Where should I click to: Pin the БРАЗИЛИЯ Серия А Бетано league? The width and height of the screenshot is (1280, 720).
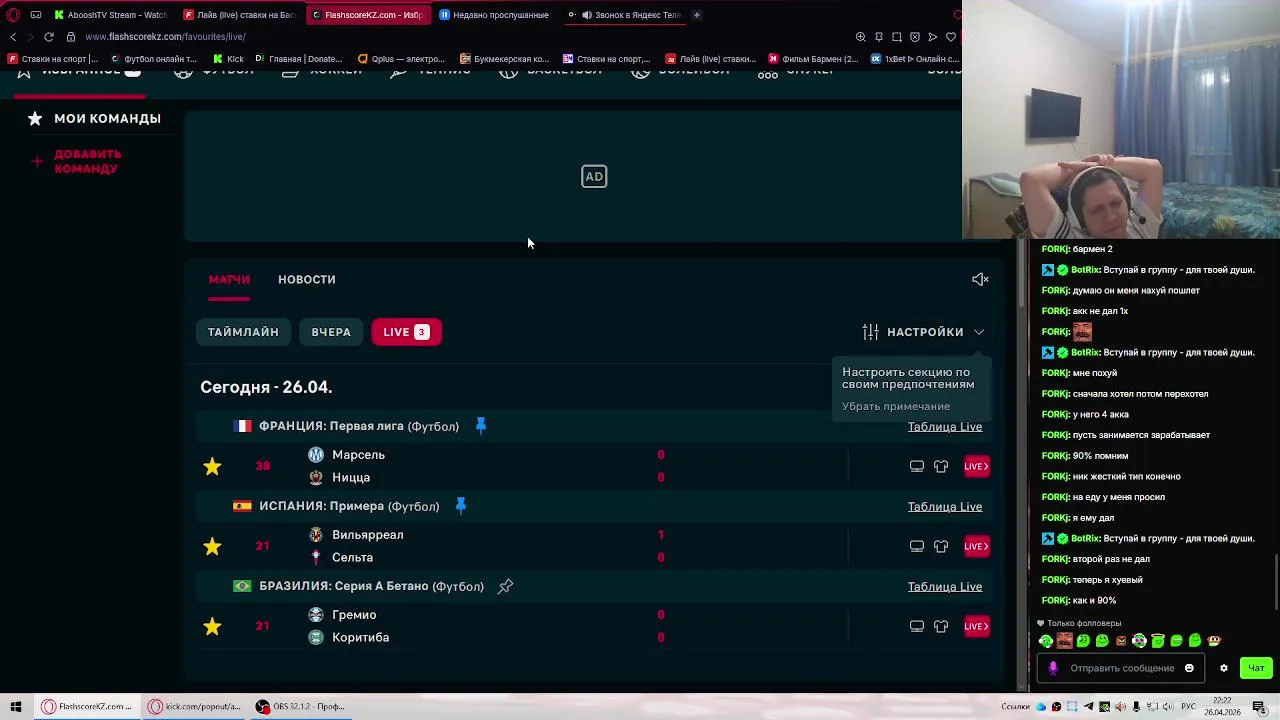coord(505,586)
